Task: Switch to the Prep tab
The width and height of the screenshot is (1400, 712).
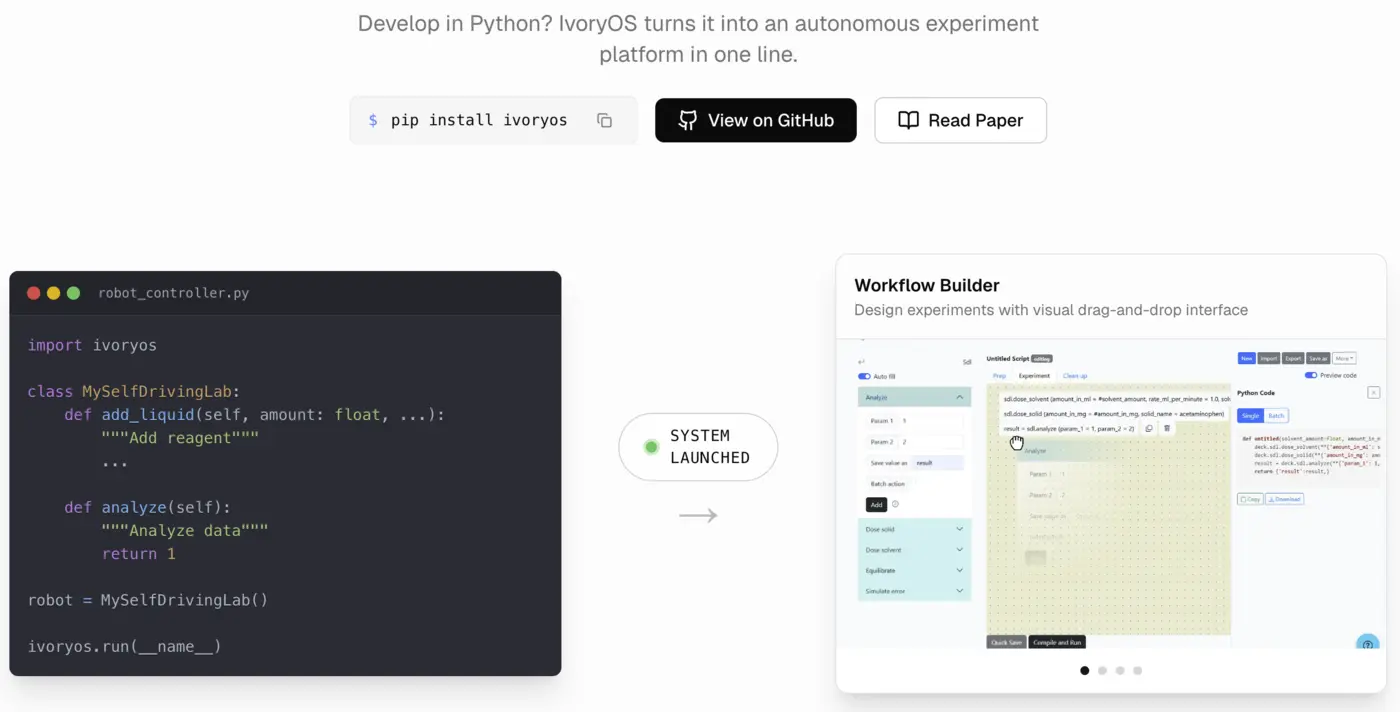Action: pyautogui.click(x=999, y=375)
